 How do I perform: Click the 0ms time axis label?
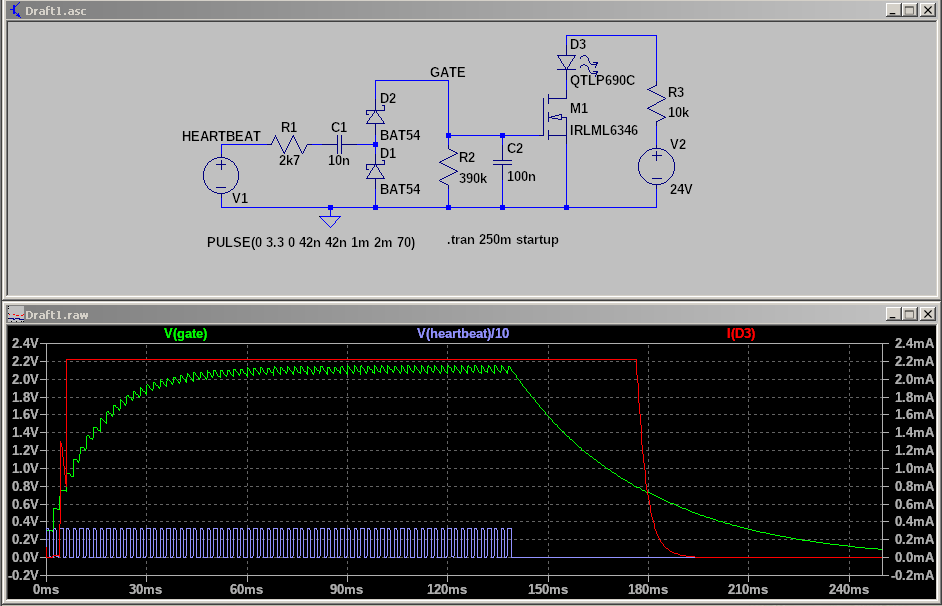coord(46,589)
